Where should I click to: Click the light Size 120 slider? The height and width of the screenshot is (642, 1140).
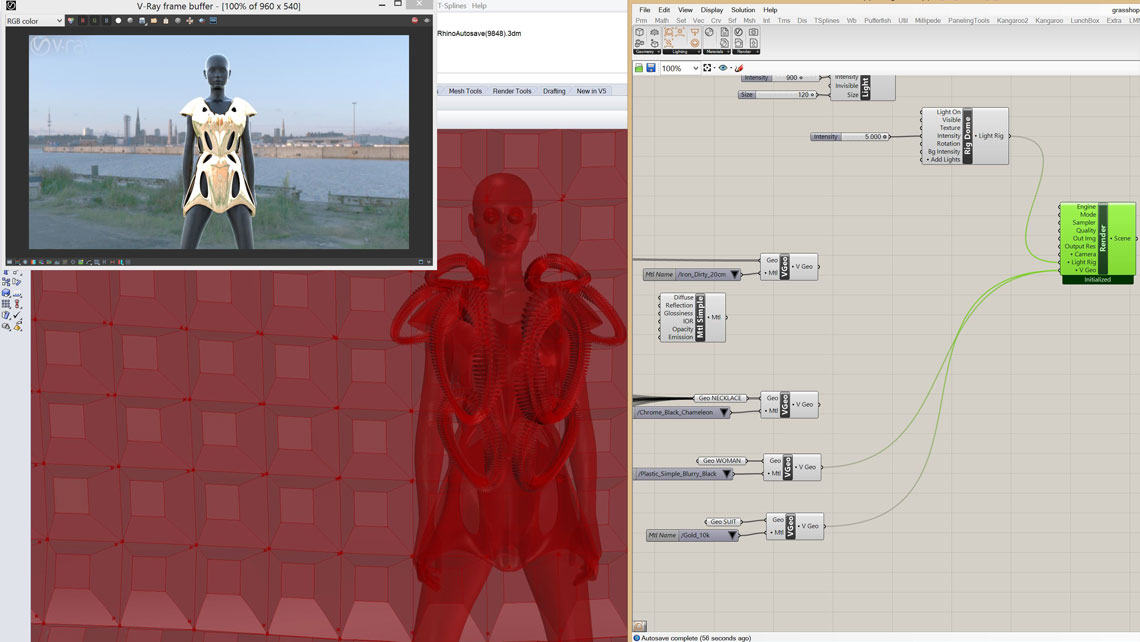(778, 95)
